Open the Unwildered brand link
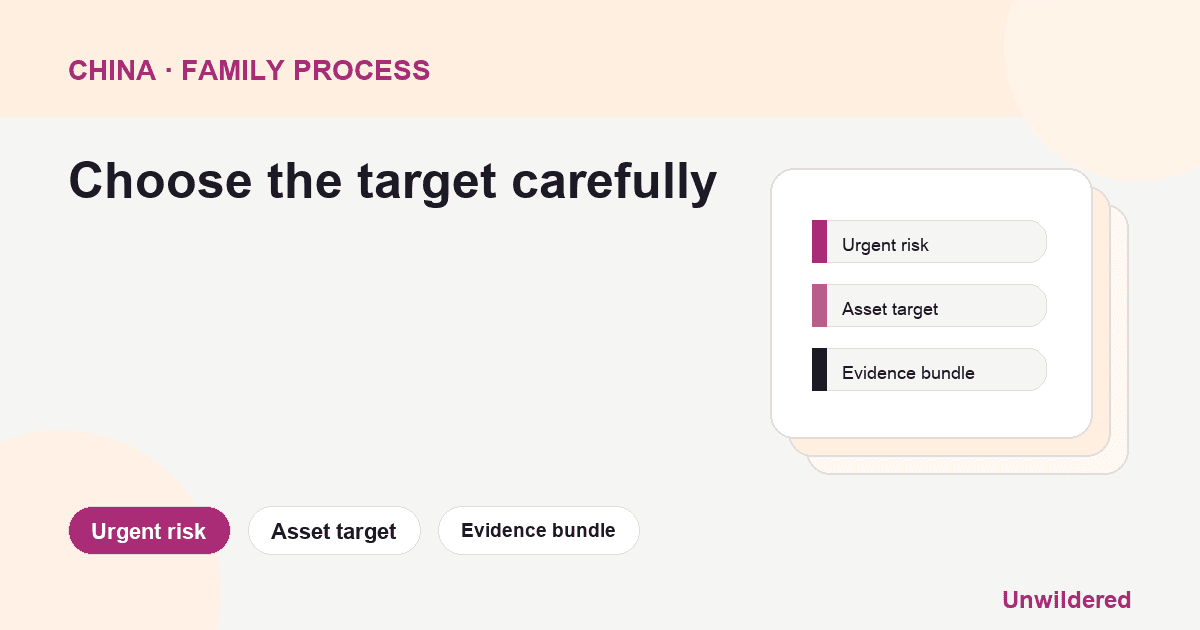The height and width of the screenshot is (630, 1200). point(1066,600)
